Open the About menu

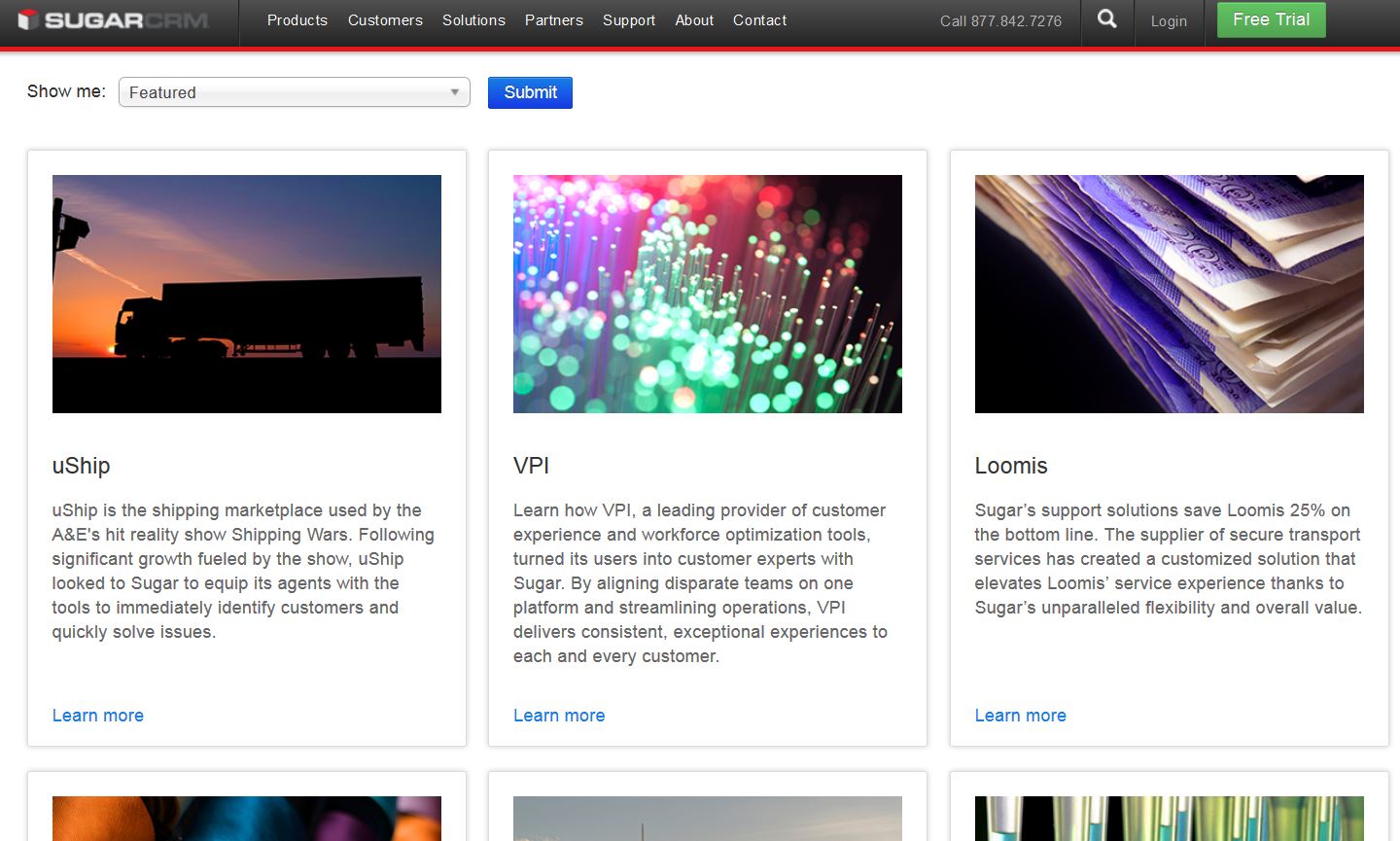pos(694,20)
